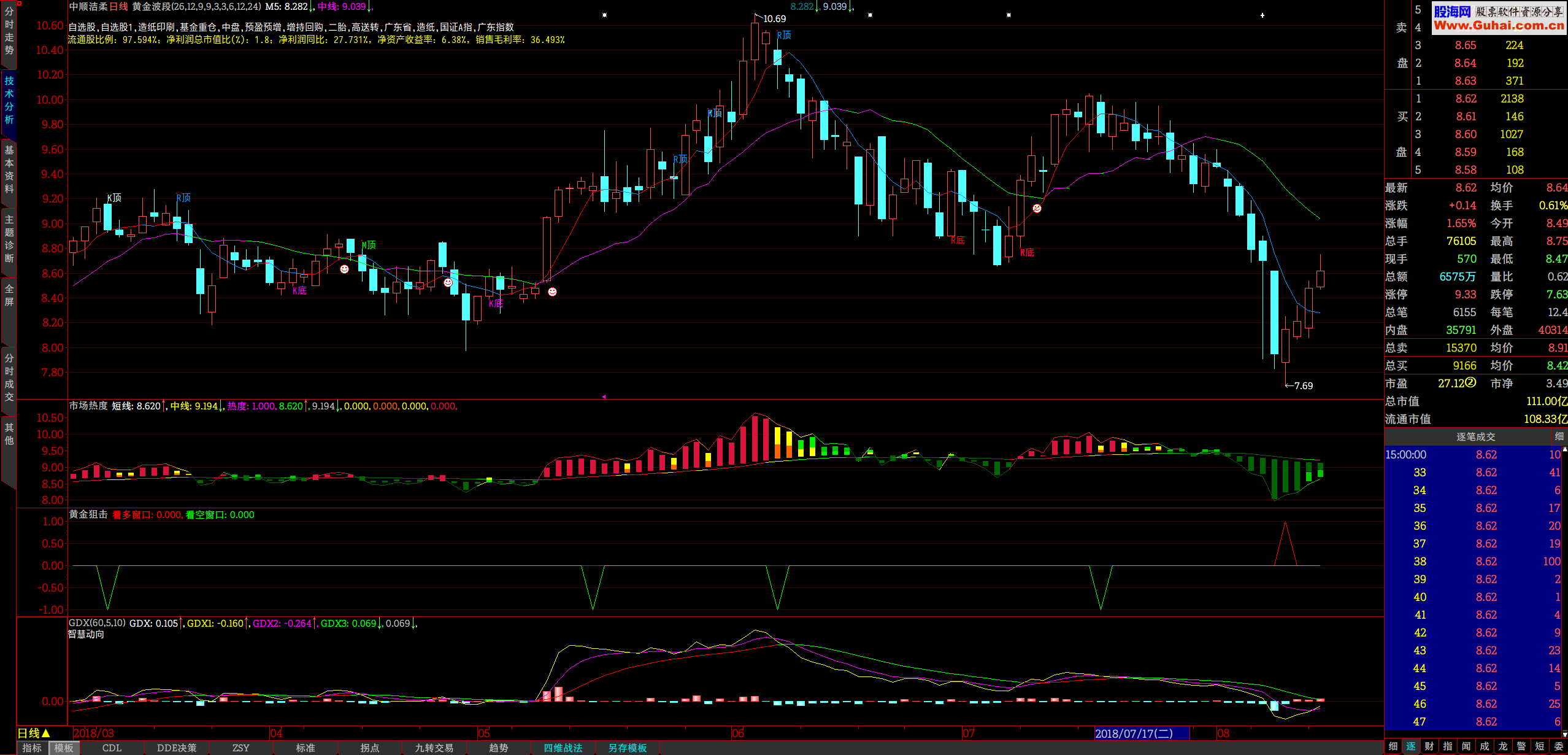Click the 财 finance panel icon
The height and width of the screenshot is (755, 1568).
(x=1429, y=746)
